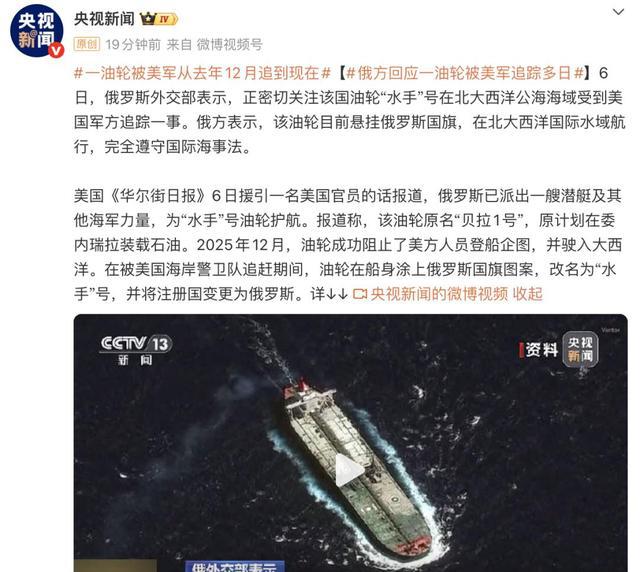Click the orange verified V badge

[57, 51]
